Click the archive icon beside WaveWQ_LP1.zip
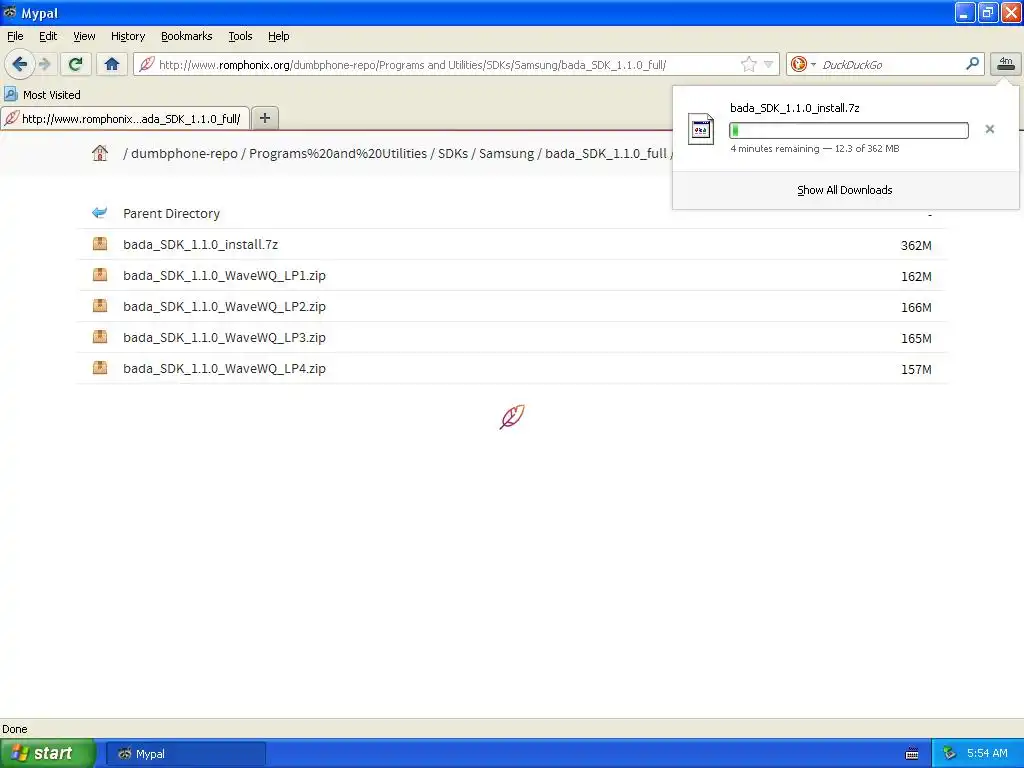1024x768 pixels. [x=100, y=274]
